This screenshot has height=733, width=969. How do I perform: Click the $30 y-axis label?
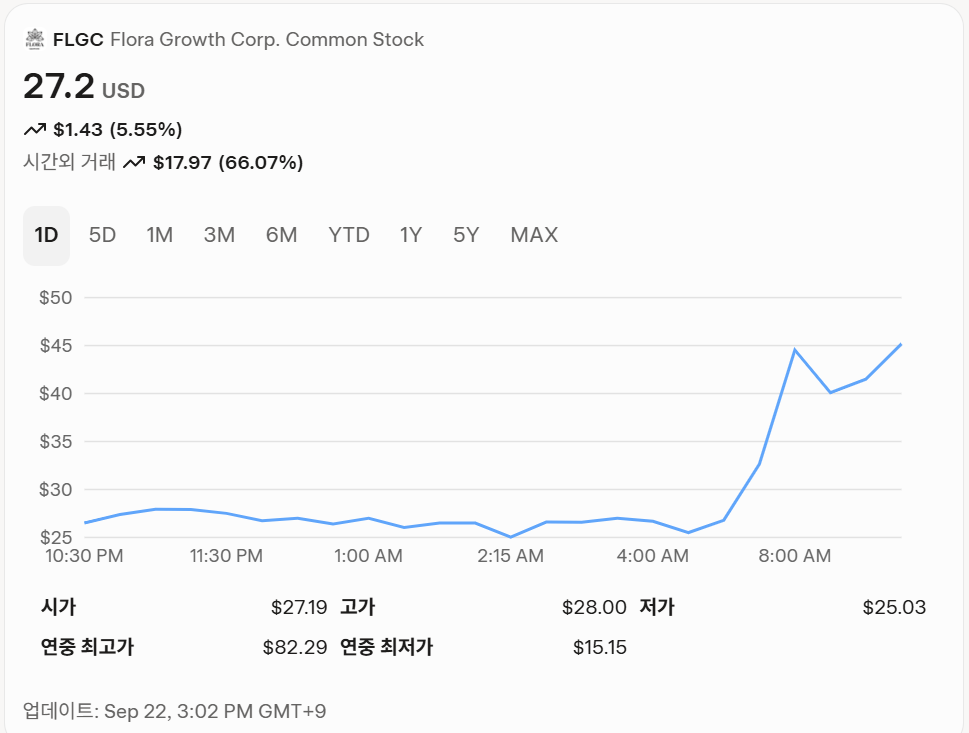pos(56,489)
